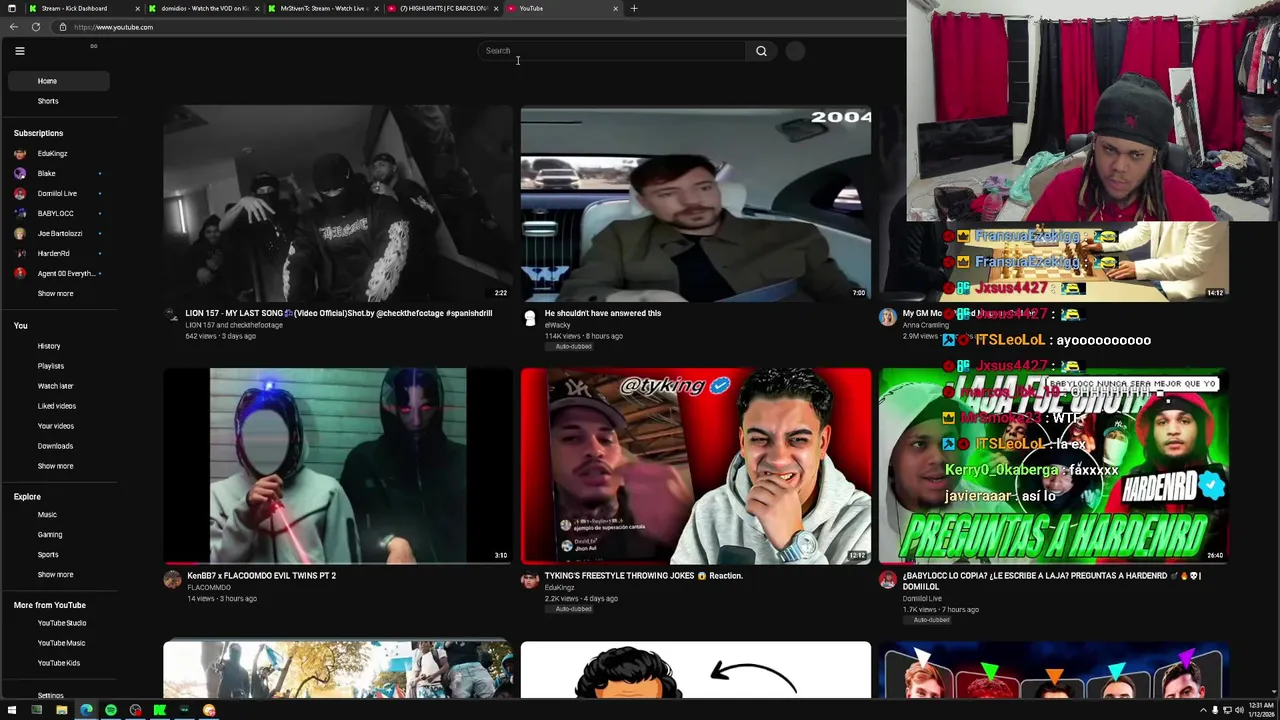Switch to Stream - Kick Dashboard tab
Screen dimensions: 1280x720
[74, 8]
